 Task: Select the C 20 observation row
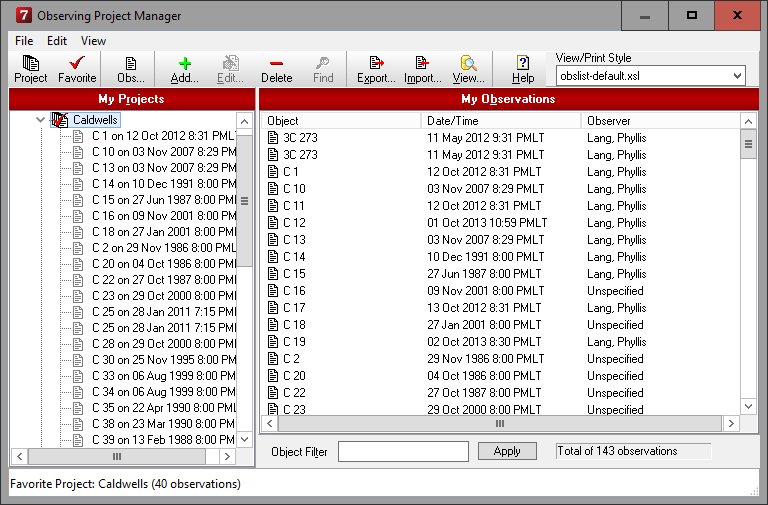501,376
